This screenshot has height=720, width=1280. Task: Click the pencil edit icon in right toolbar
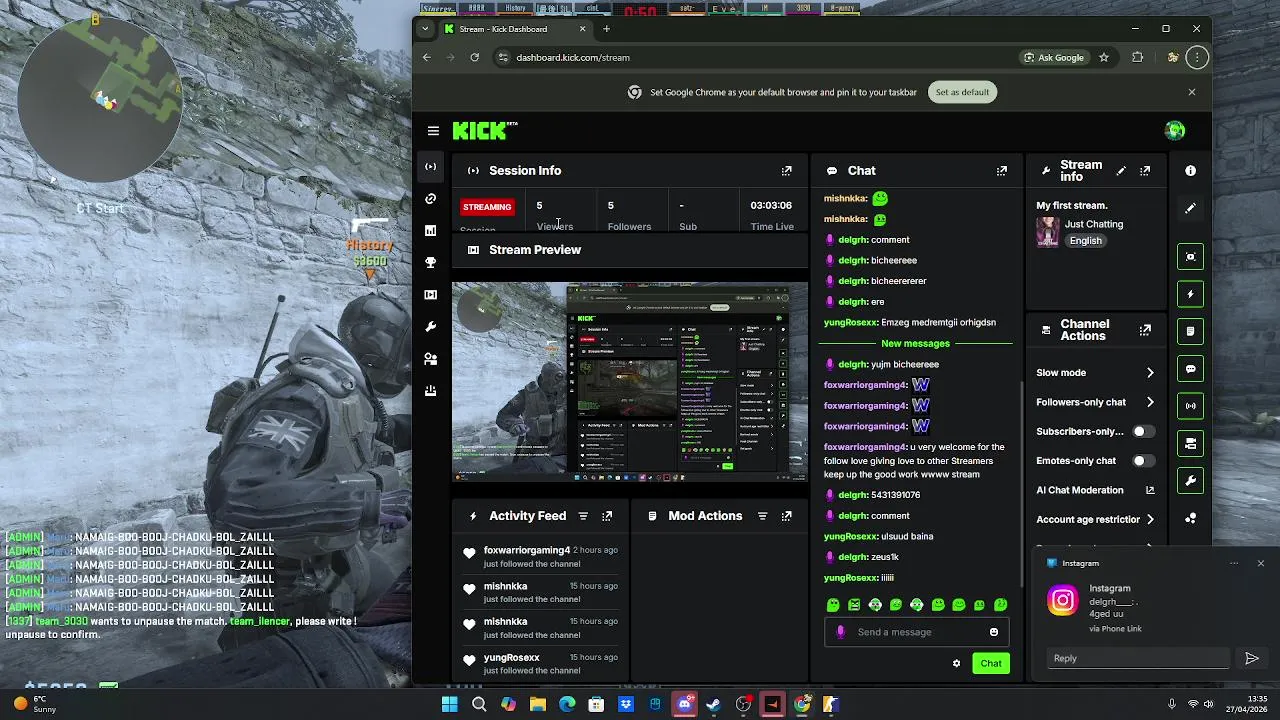point(1190,208)
